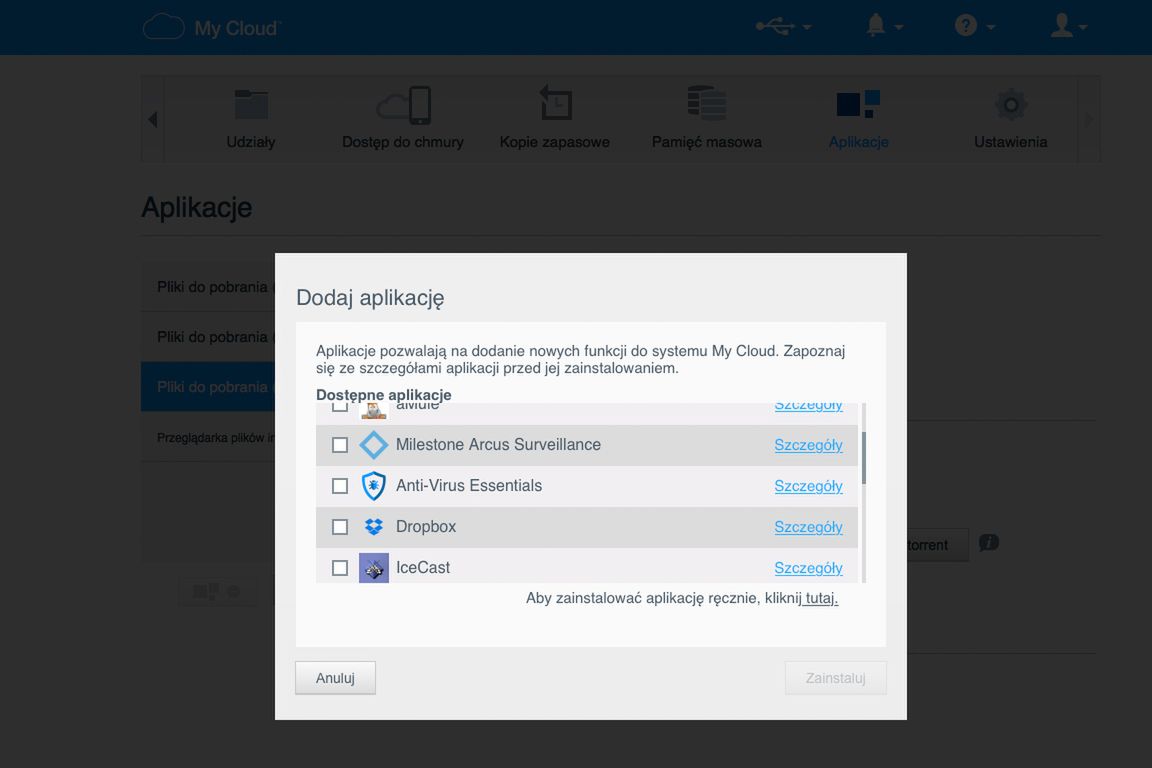
Task: Click the Milestone Arcus Surveillance name
Action: (498, 445)
